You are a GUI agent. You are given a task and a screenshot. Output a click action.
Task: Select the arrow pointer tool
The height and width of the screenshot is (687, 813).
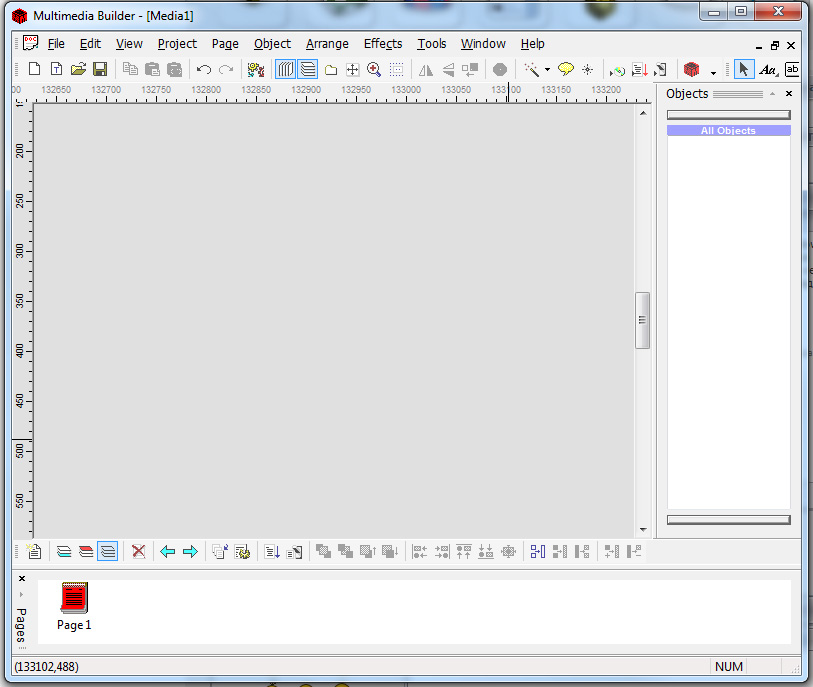point(743,70)
